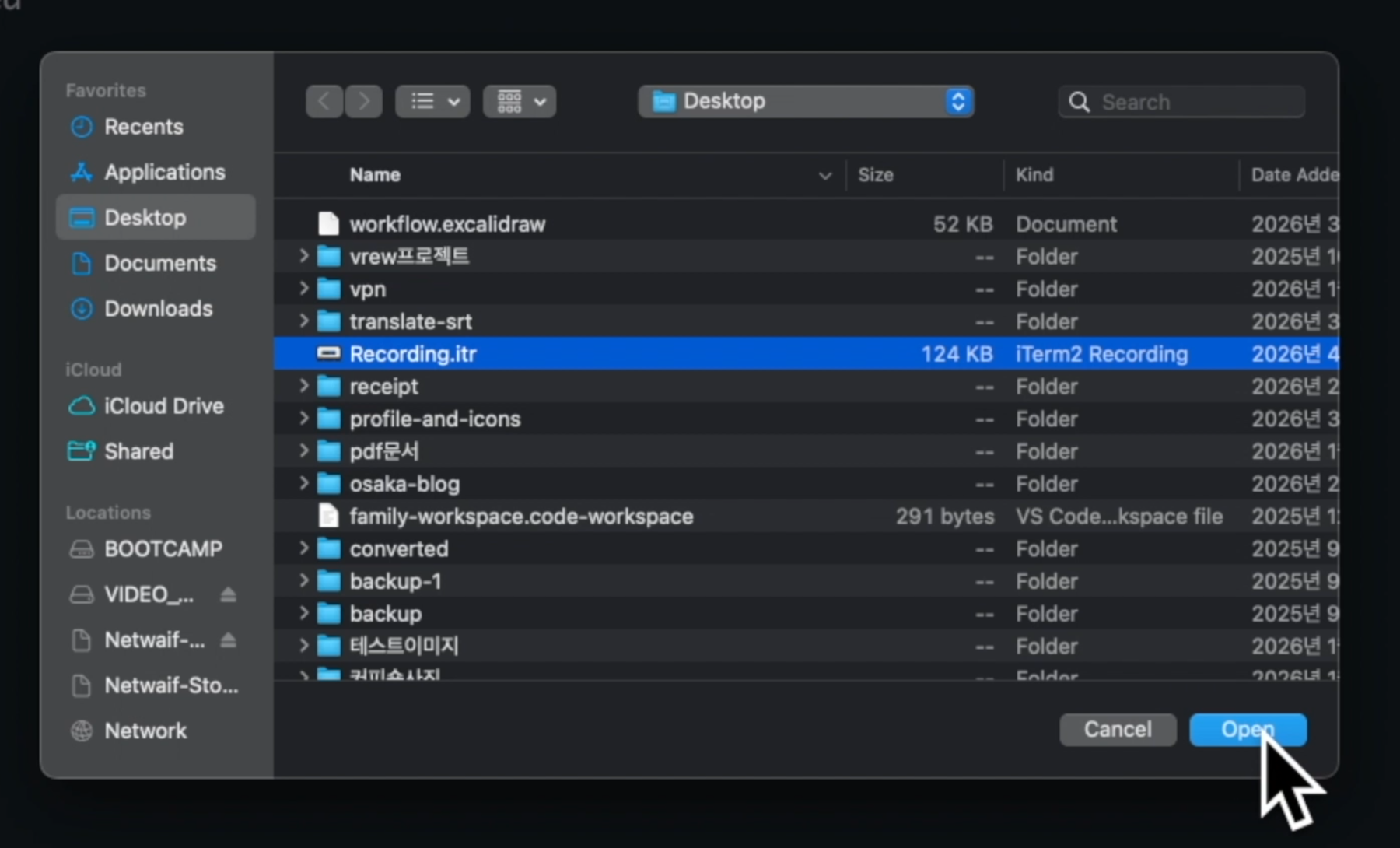Open the grouping grid options button
This screenshot has width=1400, height=848.
[x=520, y=101]
